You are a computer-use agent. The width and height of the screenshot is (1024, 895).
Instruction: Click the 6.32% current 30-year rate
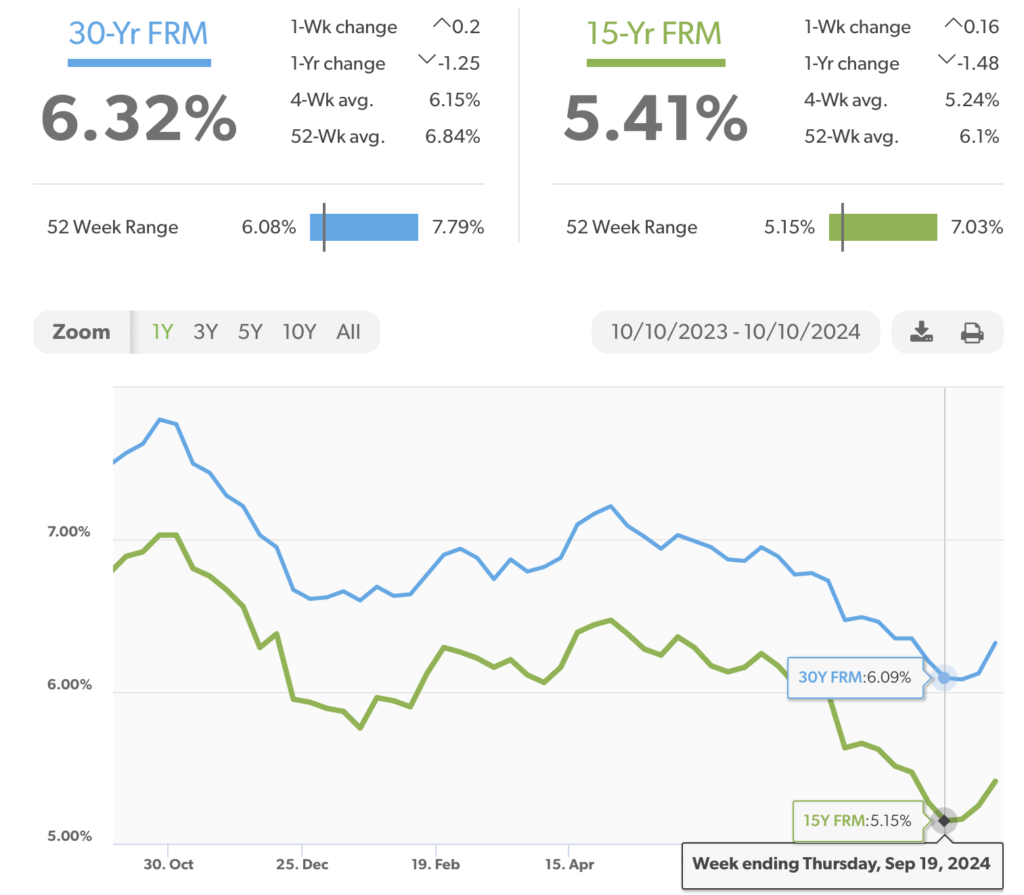click(139, 117)
